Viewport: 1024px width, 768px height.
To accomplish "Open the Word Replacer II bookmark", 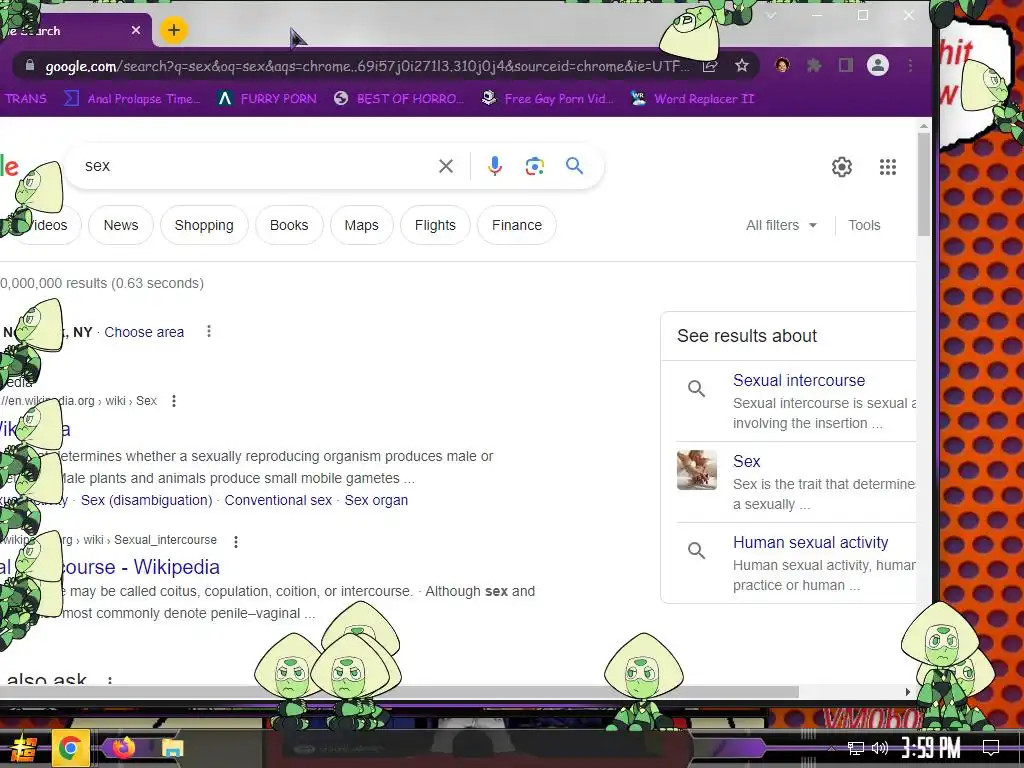I will [x=692, y=99].
